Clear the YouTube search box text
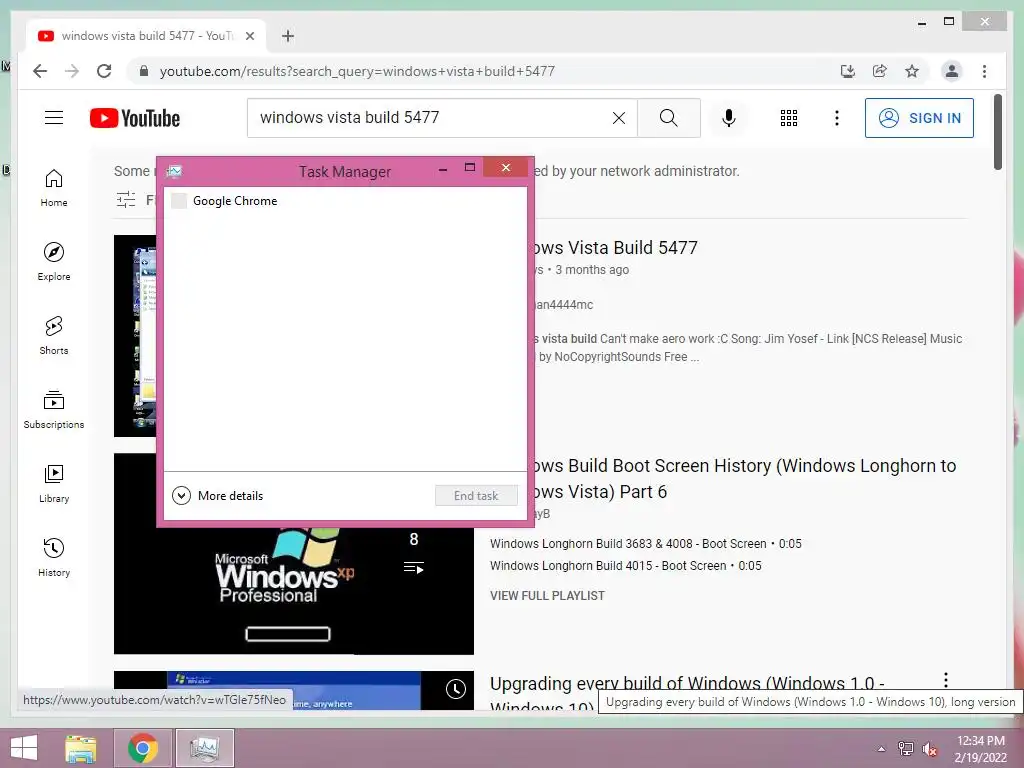Image resolution: width=1024 pixels, height=768 pixels. [x=618, y=118]
